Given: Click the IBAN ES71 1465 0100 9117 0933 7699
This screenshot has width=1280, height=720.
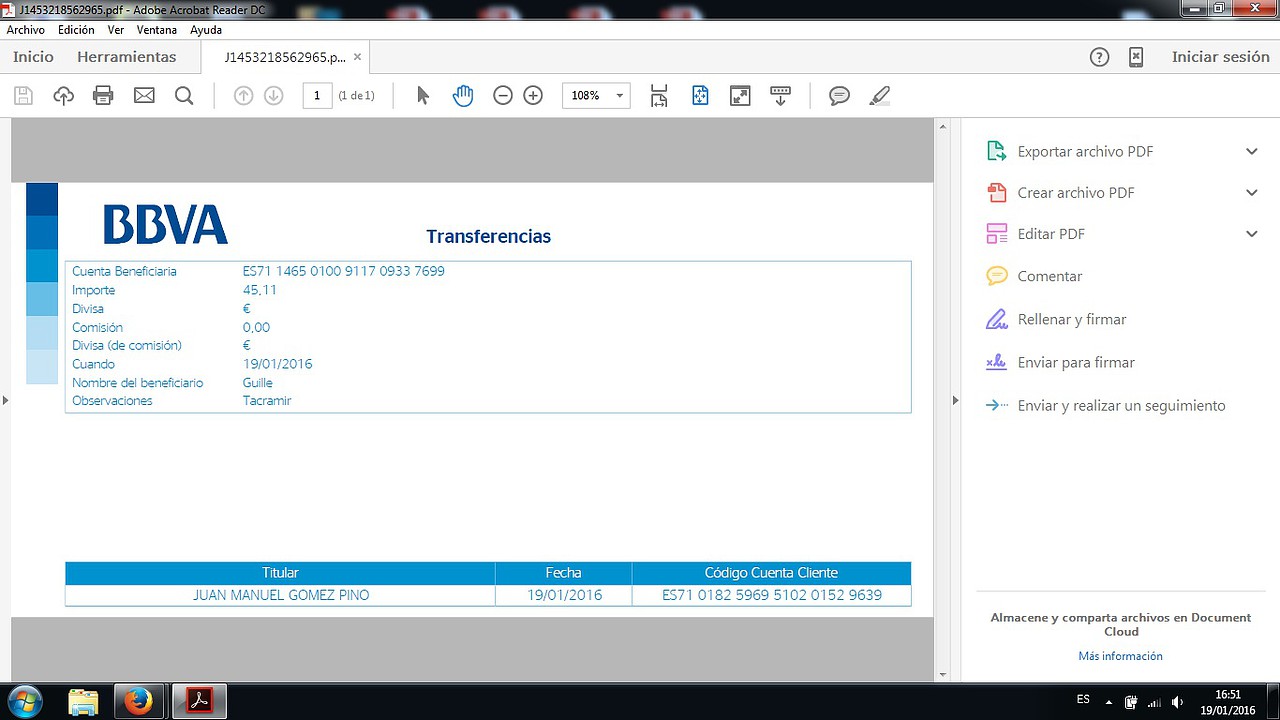Looking at the screenshot, I should point(343,271).
